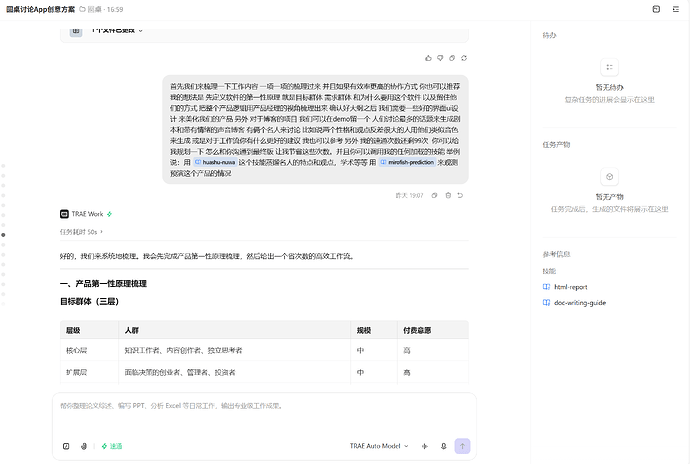Toggle the right sidebar icon at top right

pyautogui.click(x=676, y=9)
